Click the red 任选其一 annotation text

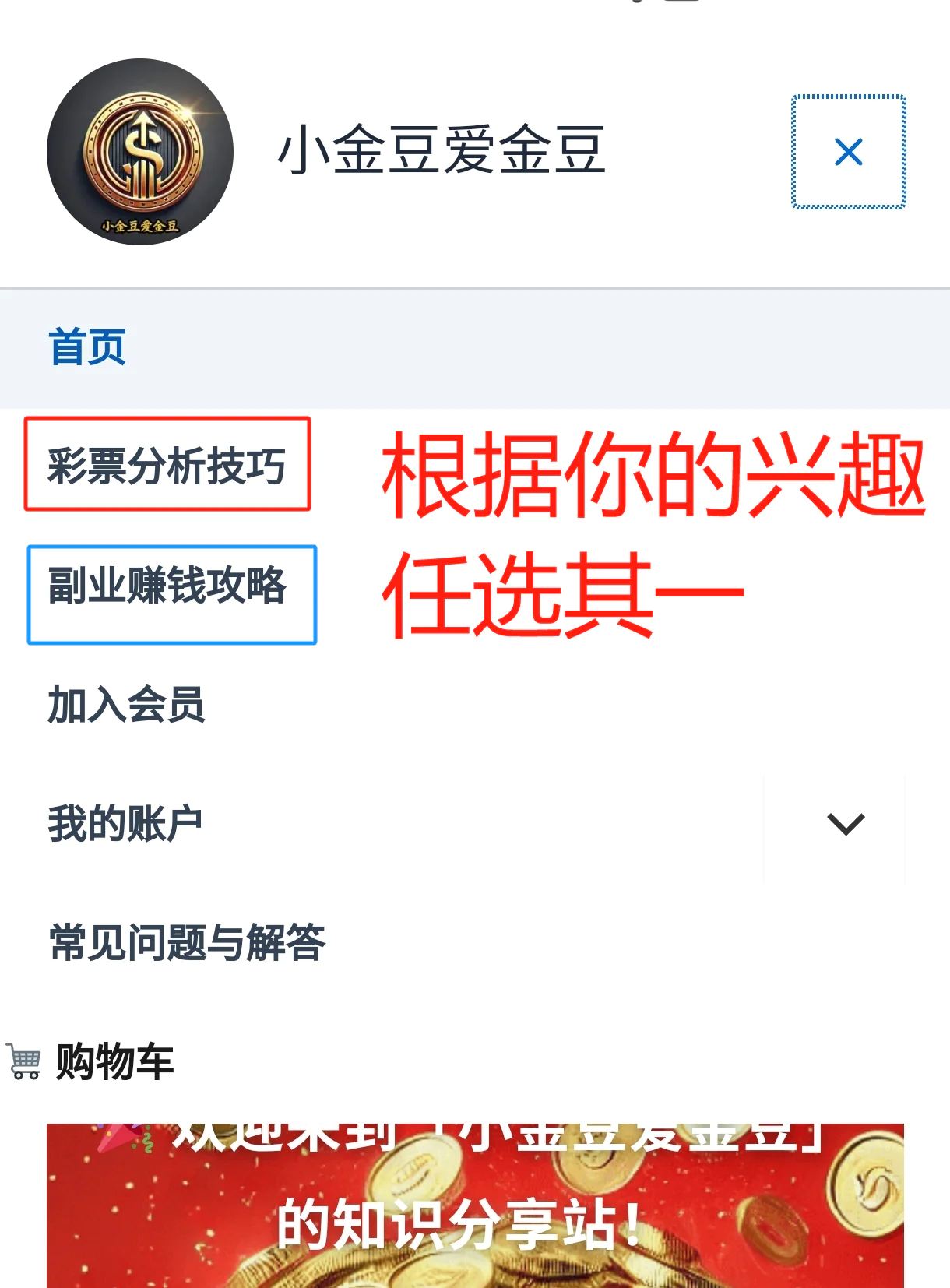(x=562, y=593)
